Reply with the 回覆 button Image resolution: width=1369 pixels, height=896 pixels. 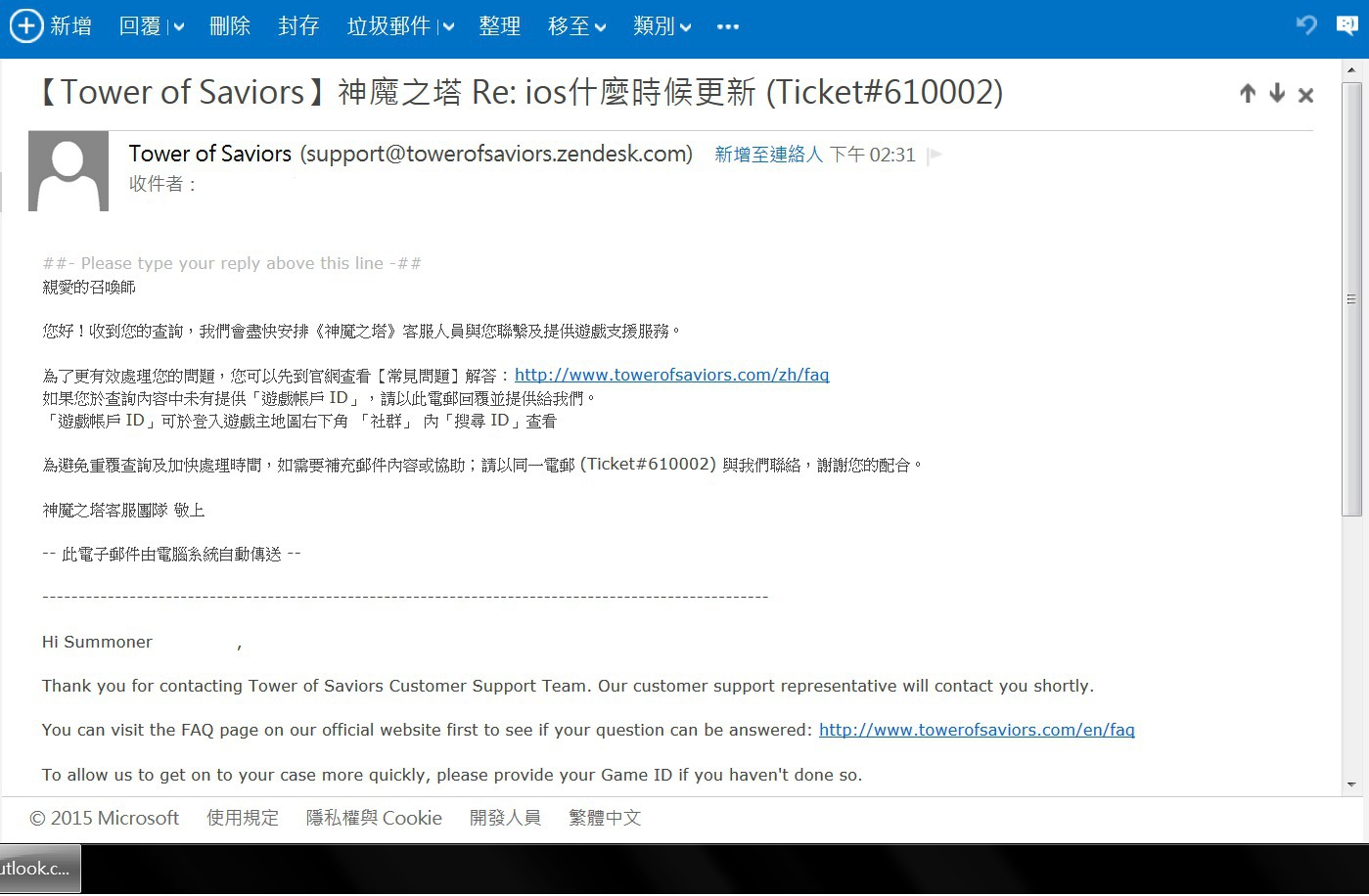click(140, 26)
